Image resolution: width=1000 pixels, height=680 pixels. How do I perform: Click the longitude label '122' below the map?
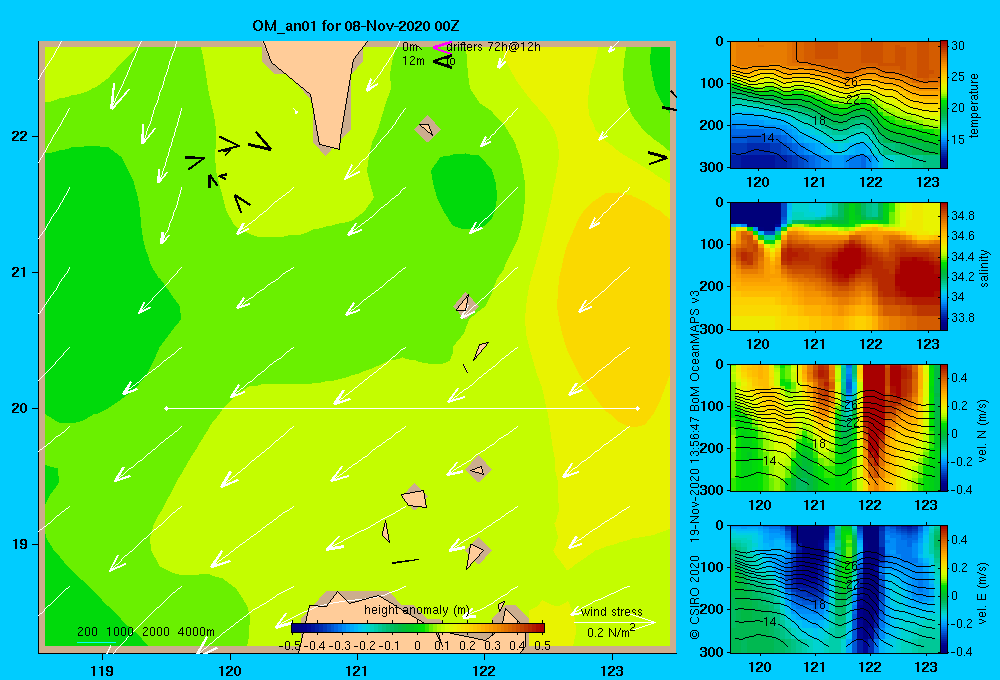point(484,670)
